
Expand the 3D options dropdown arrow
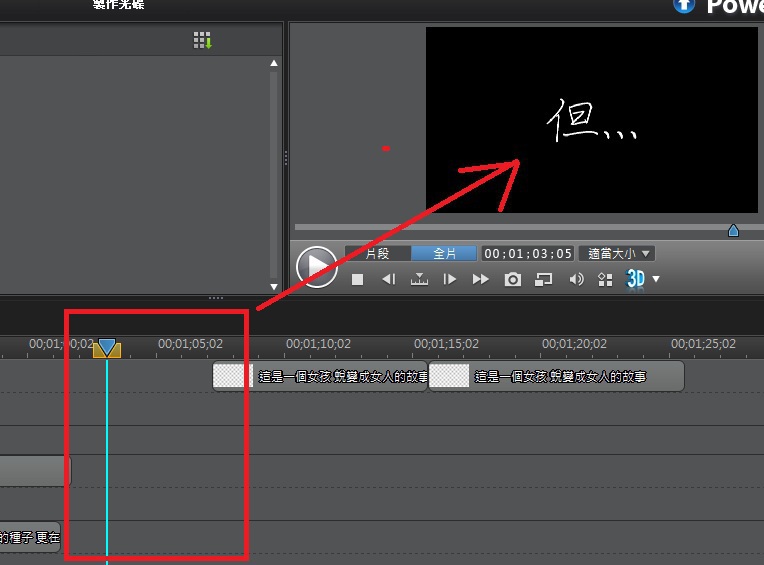click(x=656, y=279)
